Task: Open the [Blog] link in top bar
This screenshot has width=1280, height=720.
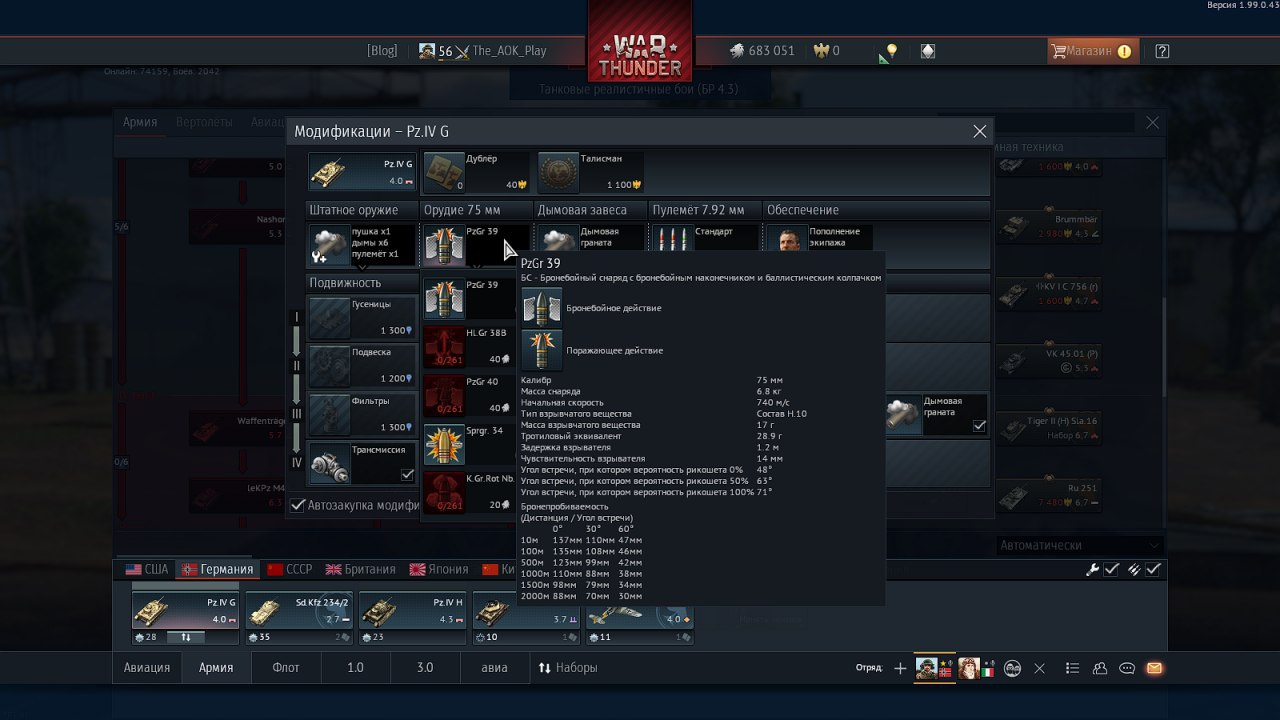Action: (x=382, y=51)
